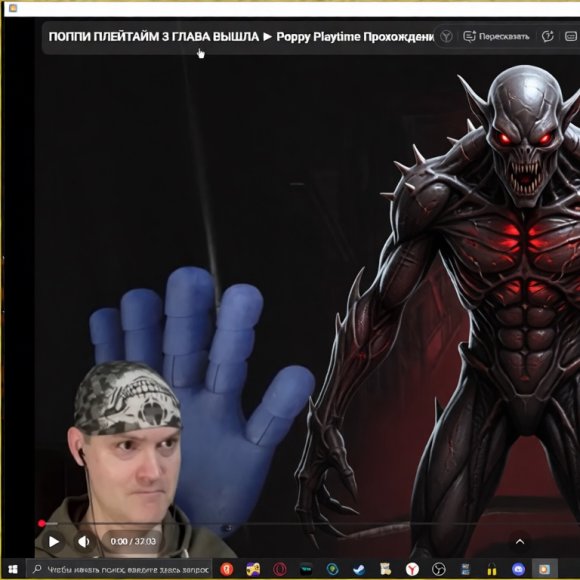
Task: Click the taskbar search input field
Action: pos(119,569)
